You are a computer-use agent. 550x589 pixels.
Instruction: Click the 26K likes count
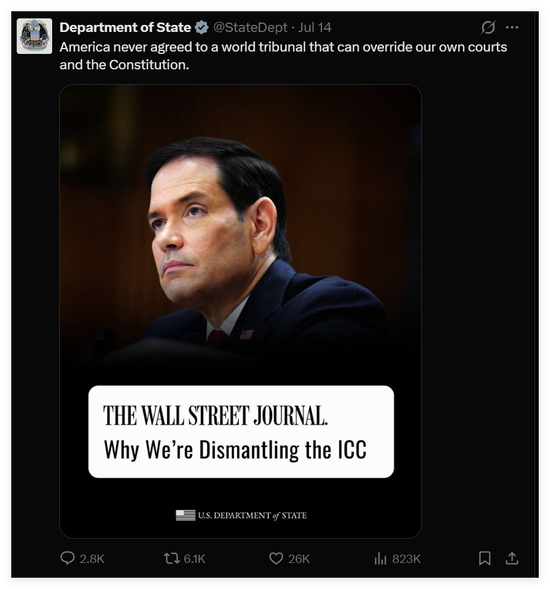pos(299,559)
